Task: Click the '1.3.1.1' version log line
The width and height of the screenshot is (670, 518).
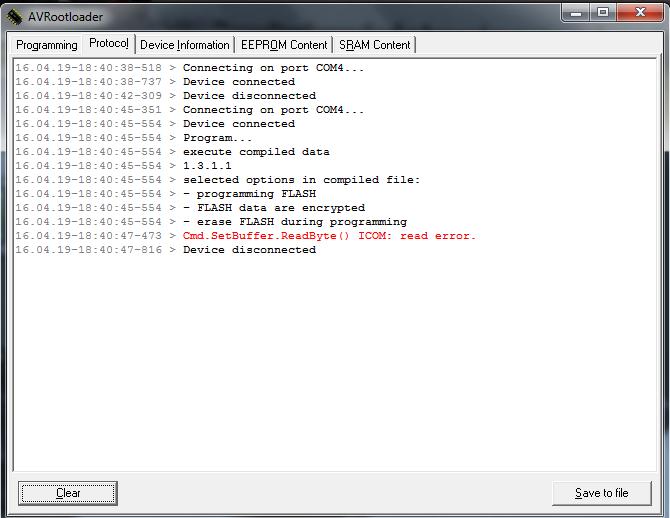Action: (x=123, y=166)
